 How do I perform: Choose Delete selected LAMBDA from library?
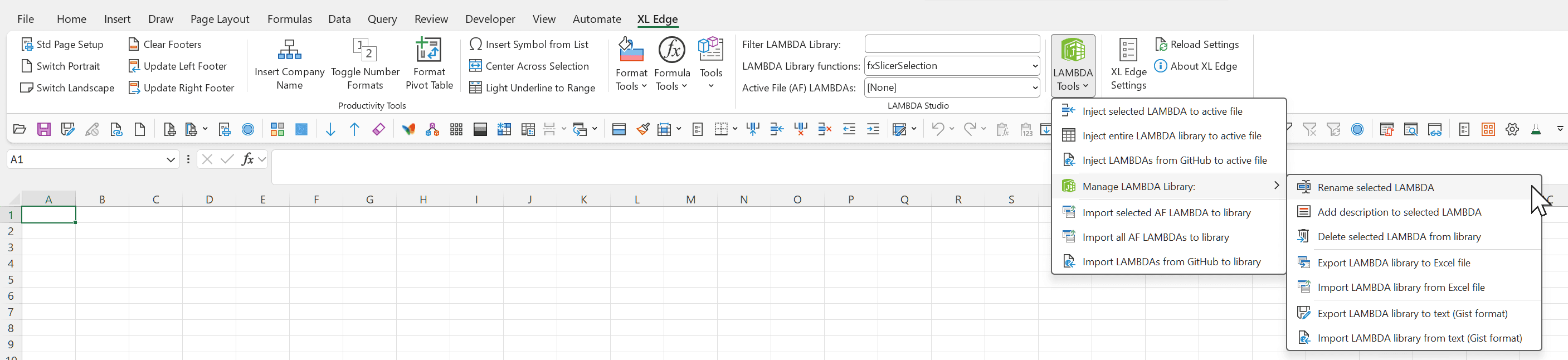pyautogui.click(x=1414, y=236)
